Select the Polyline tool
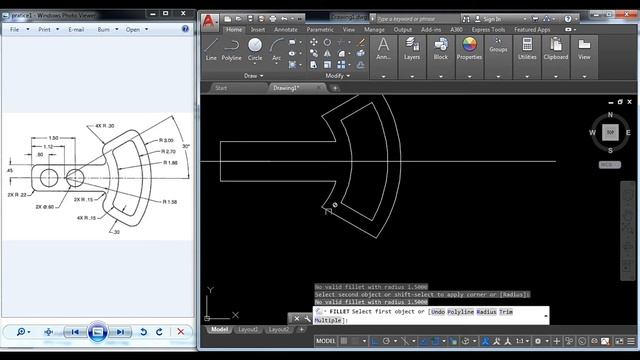 (x=231, y=49)
